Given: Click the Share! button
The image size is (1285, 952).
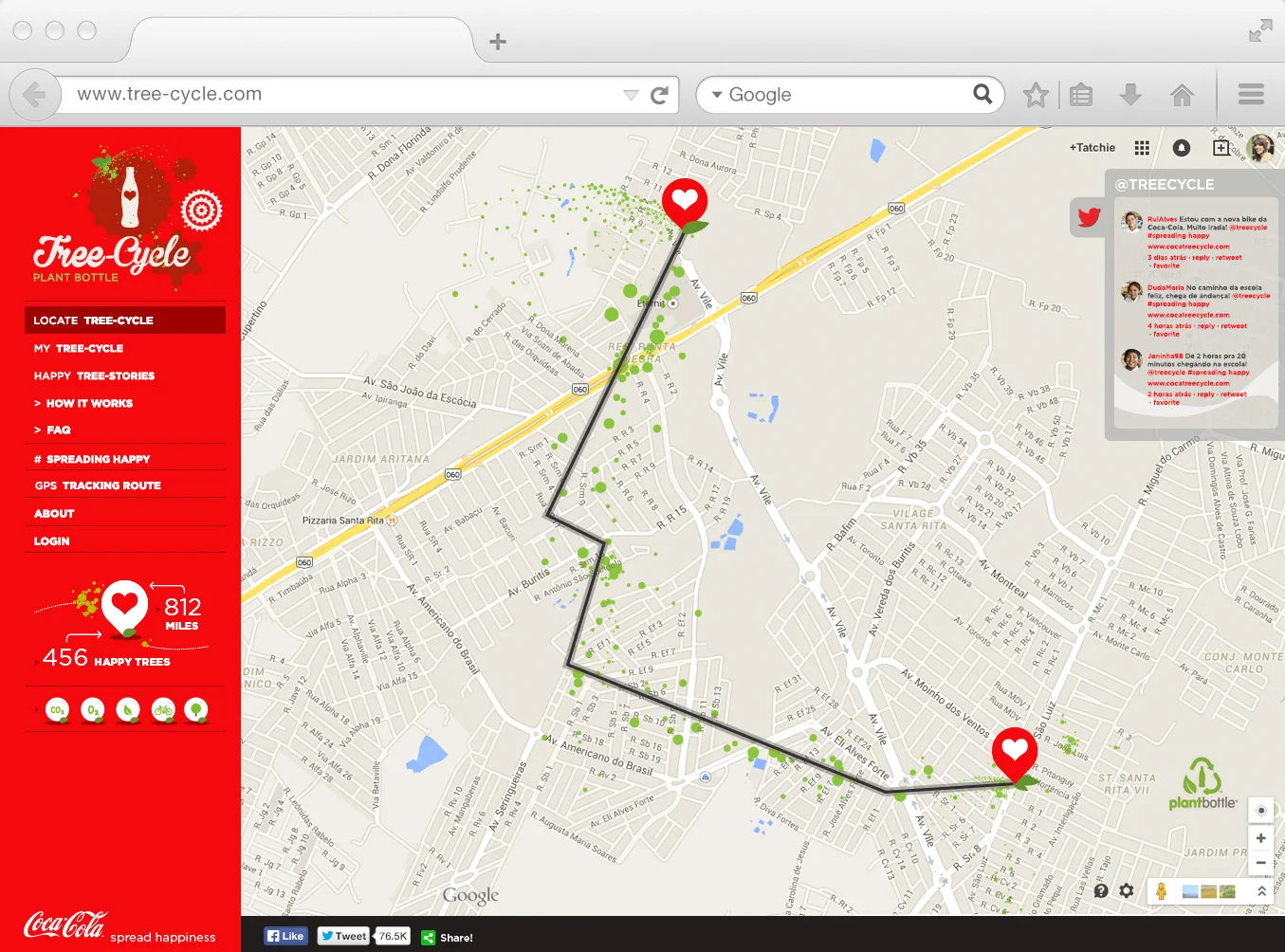Looking at the screenshot, I should [448, 937].
